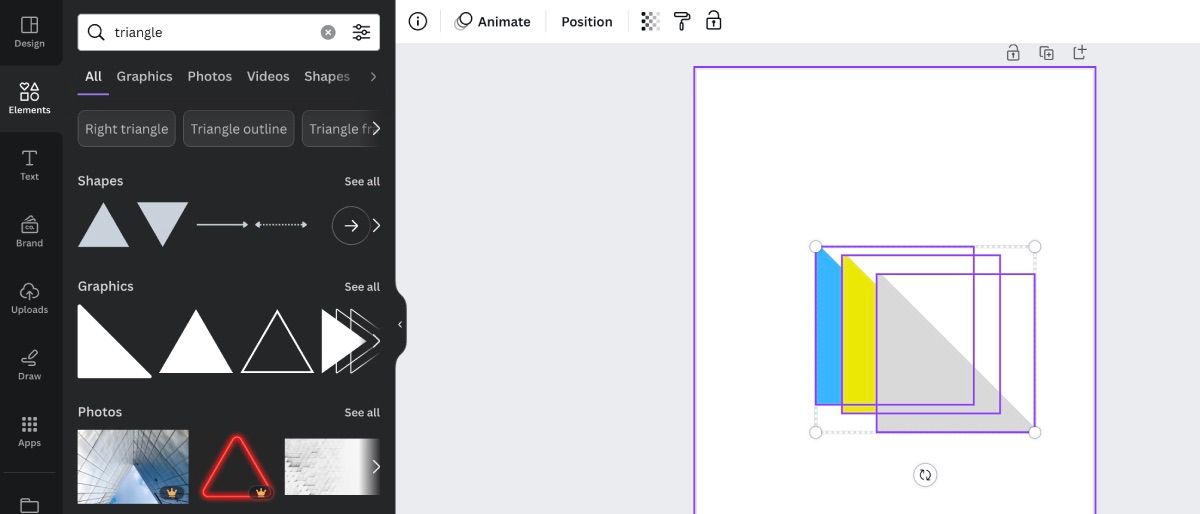Viewport: 1200px width, 514px height.
Task: Lock the page using page lock icon
Action: point(1013,53)
